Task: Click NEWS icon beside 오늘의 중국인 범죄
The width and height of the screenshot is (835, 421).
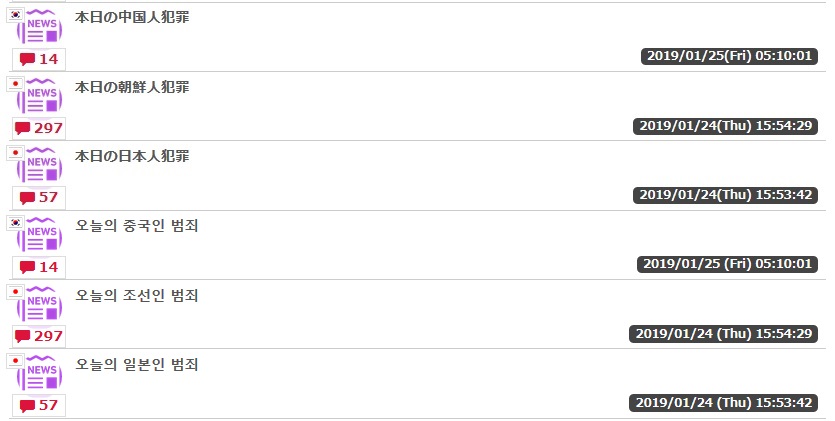Action: pos(42,235)
